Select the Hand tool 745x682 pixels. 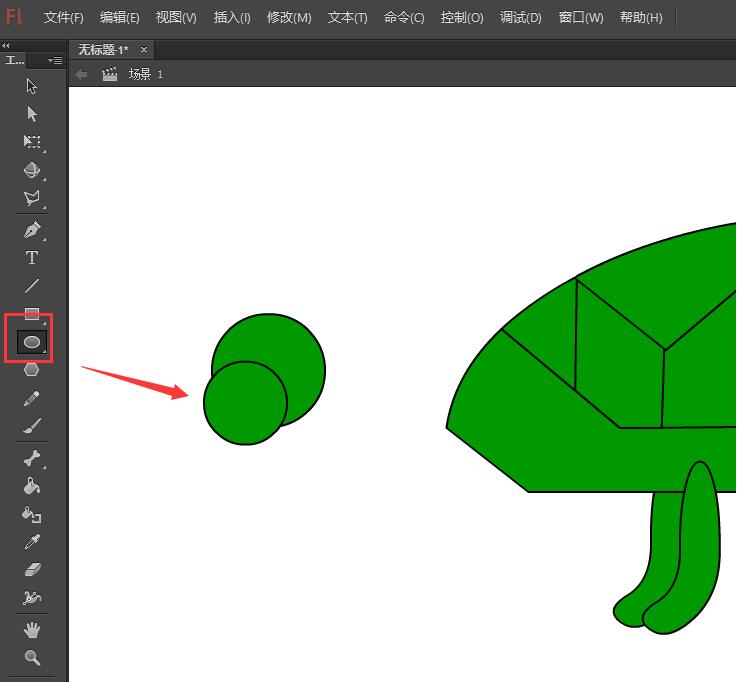point(32,629)
